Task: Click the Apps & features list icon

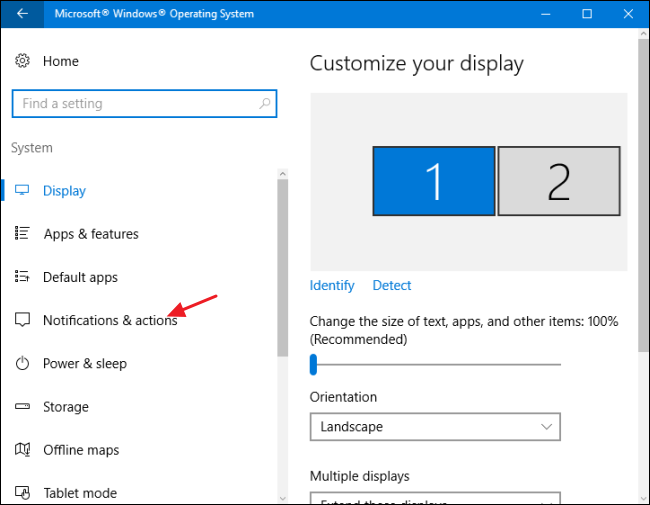Action: (22, 234)
